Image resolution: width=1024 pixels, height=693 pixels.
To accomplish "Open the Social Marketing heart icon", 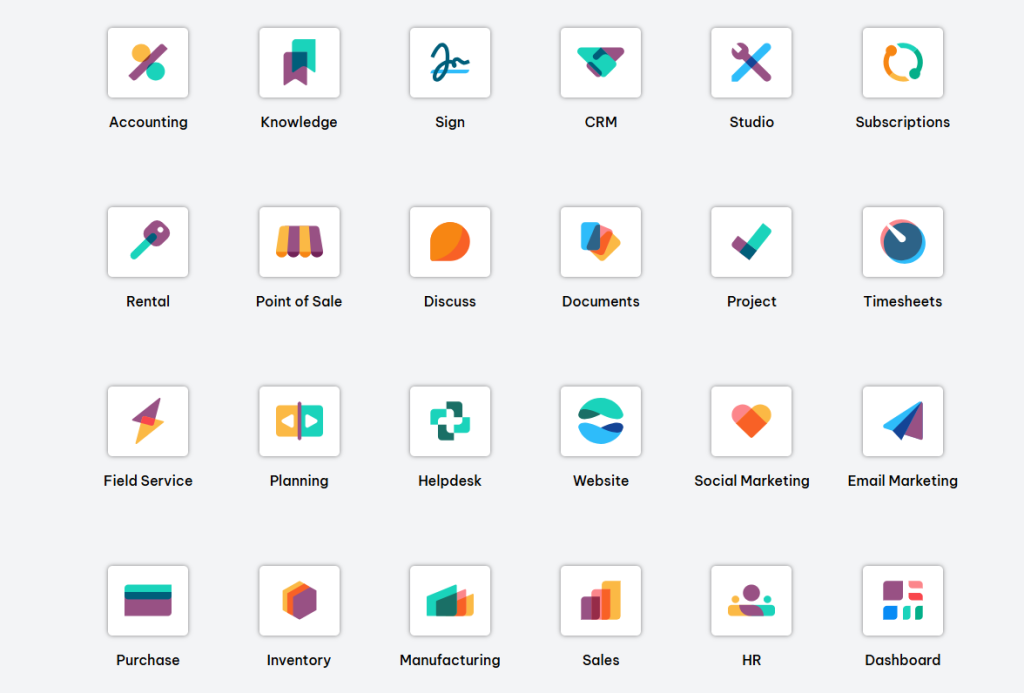I will click(752, 421).
